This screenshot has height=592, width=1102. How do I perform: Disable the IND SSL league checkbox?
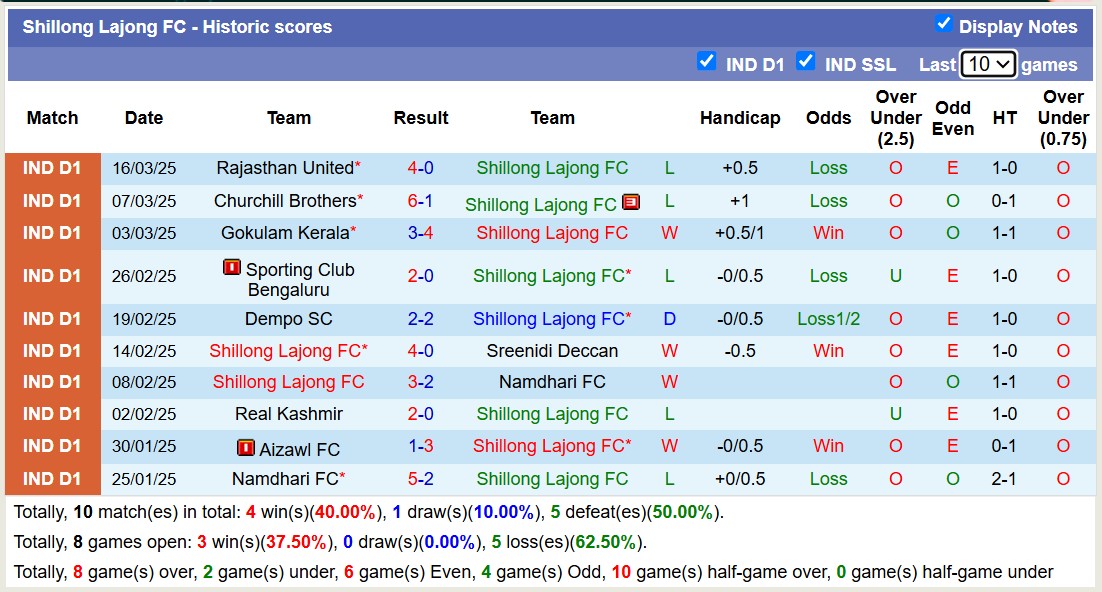point(806,62)
